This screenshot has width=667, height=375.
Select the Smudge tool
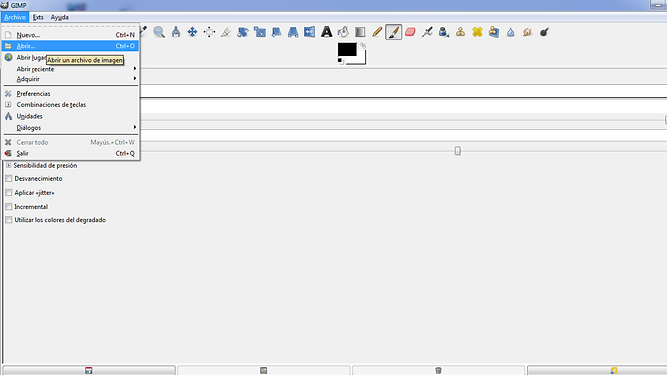527,32
